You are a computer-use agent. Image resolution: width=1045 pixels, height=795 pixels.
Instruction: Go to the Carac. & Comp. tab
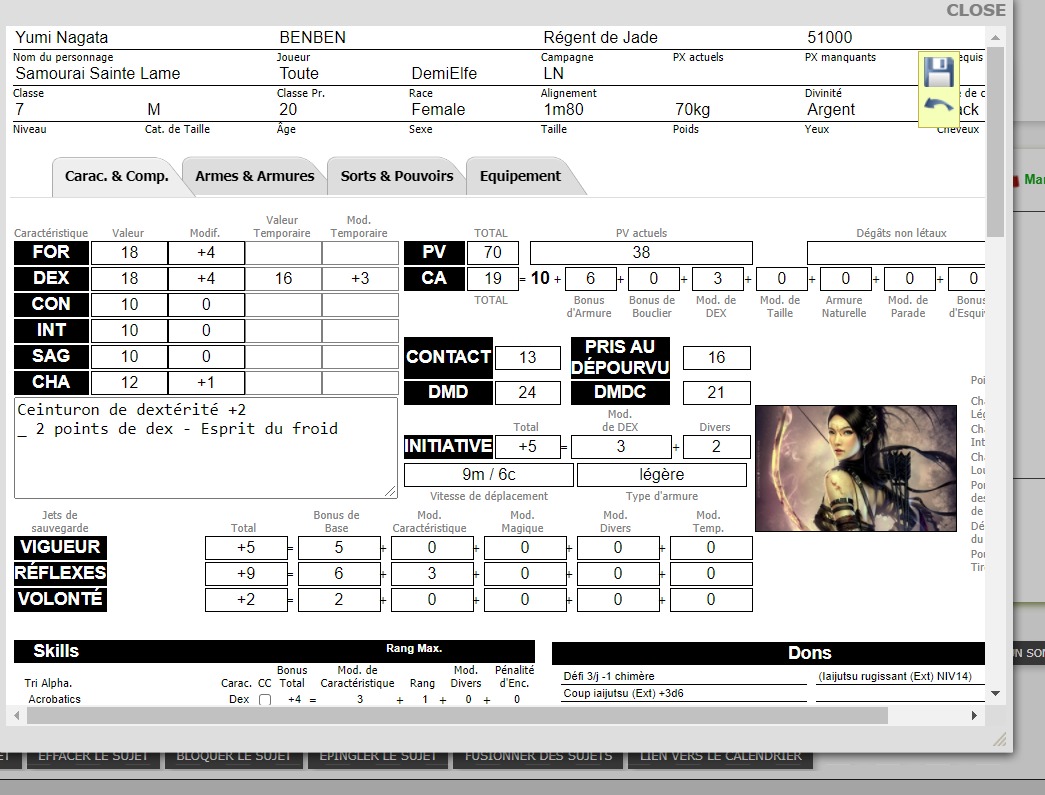[x=116, y=176]
